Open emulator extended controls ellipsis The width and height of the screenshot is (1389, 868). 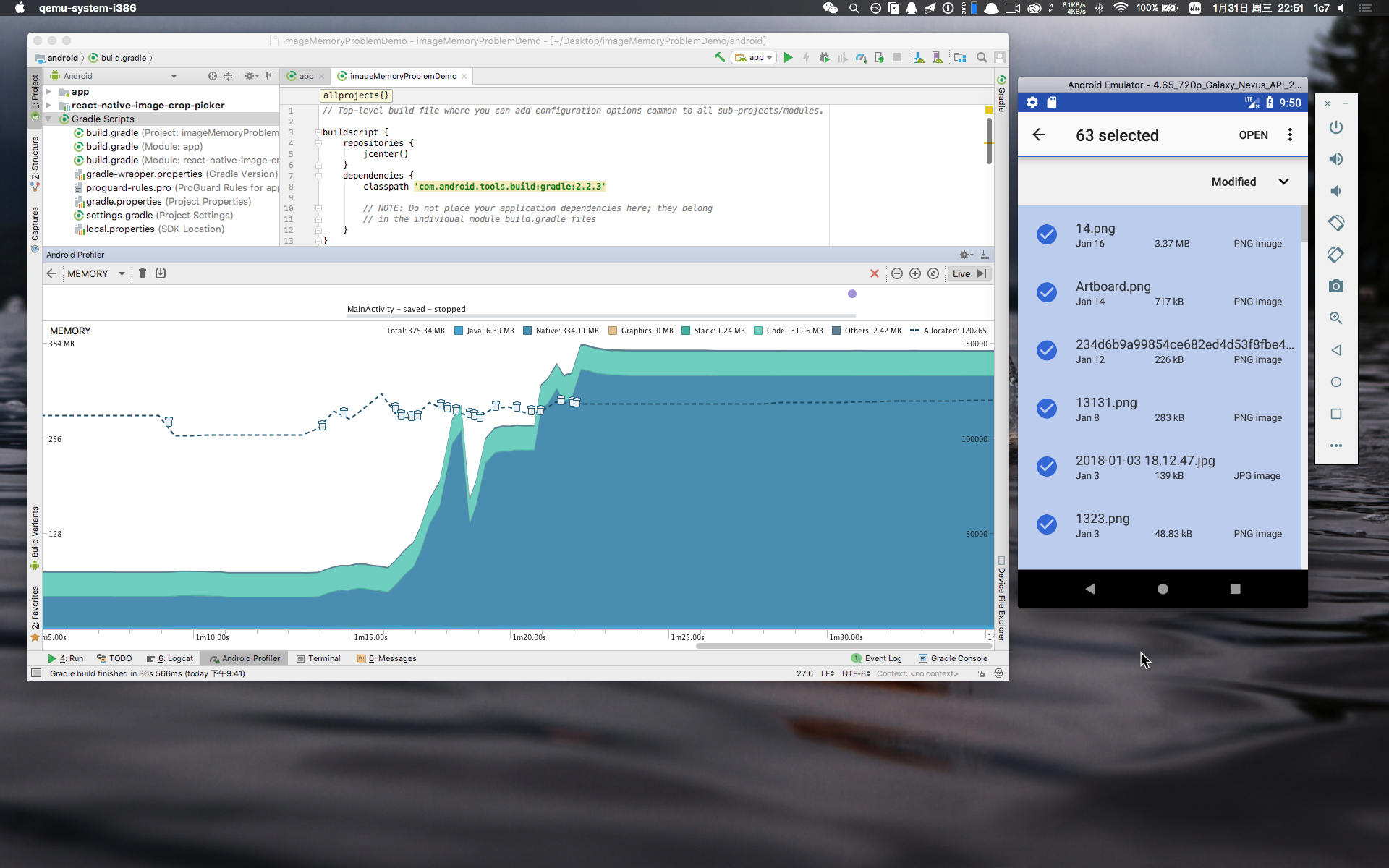[x=1336, y=446]
